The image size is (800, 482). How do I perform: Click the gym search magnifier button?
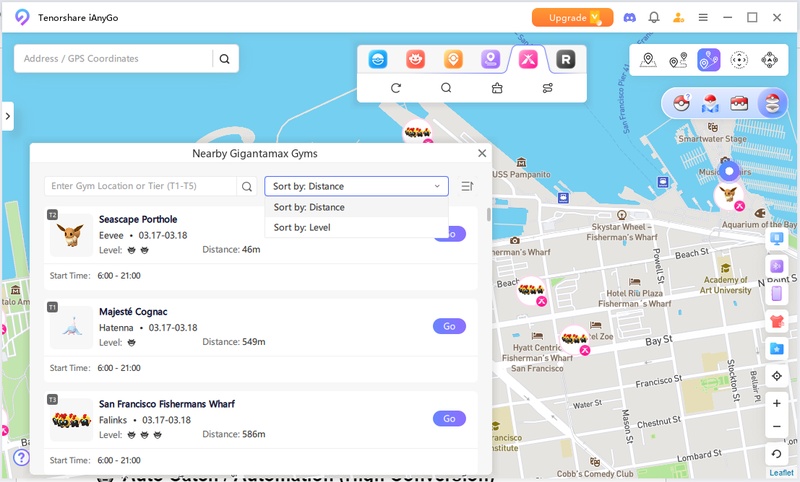coord(247,186)
